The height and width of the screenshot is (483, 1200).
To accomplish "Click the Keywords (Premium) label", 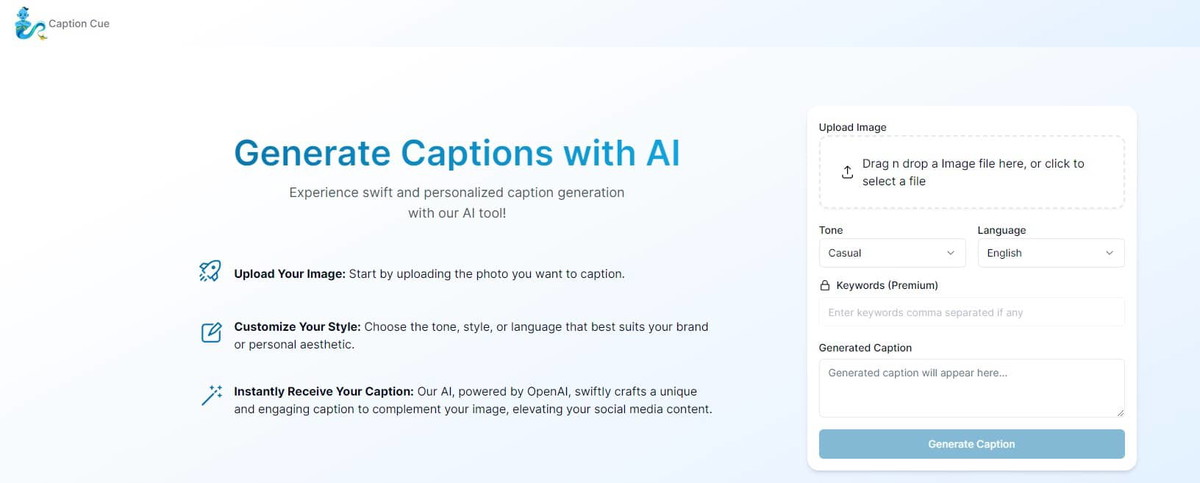I will click(x=887, y=285).
